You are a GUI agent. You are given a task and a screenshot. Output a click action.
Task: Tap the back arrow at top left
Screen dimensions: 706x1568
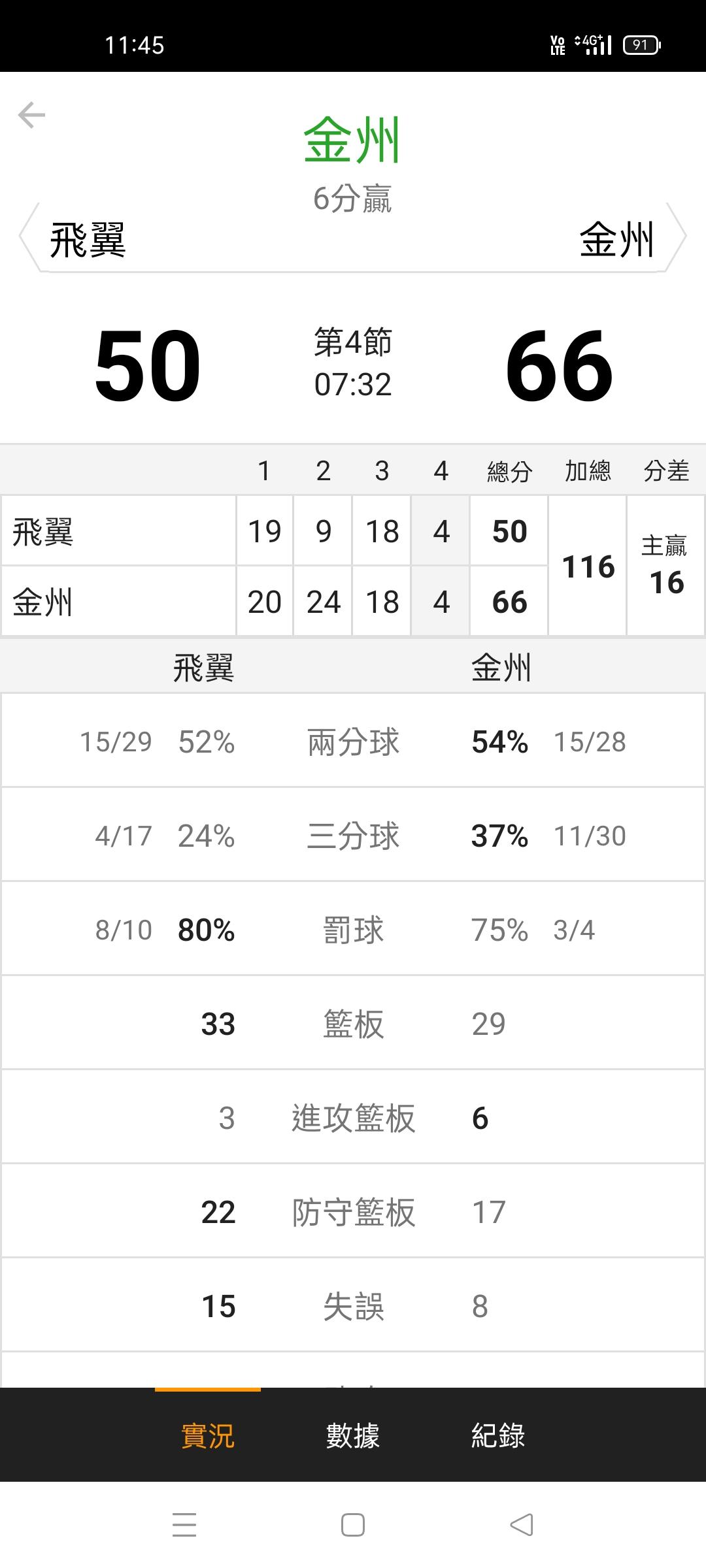(x=31, y=115)
